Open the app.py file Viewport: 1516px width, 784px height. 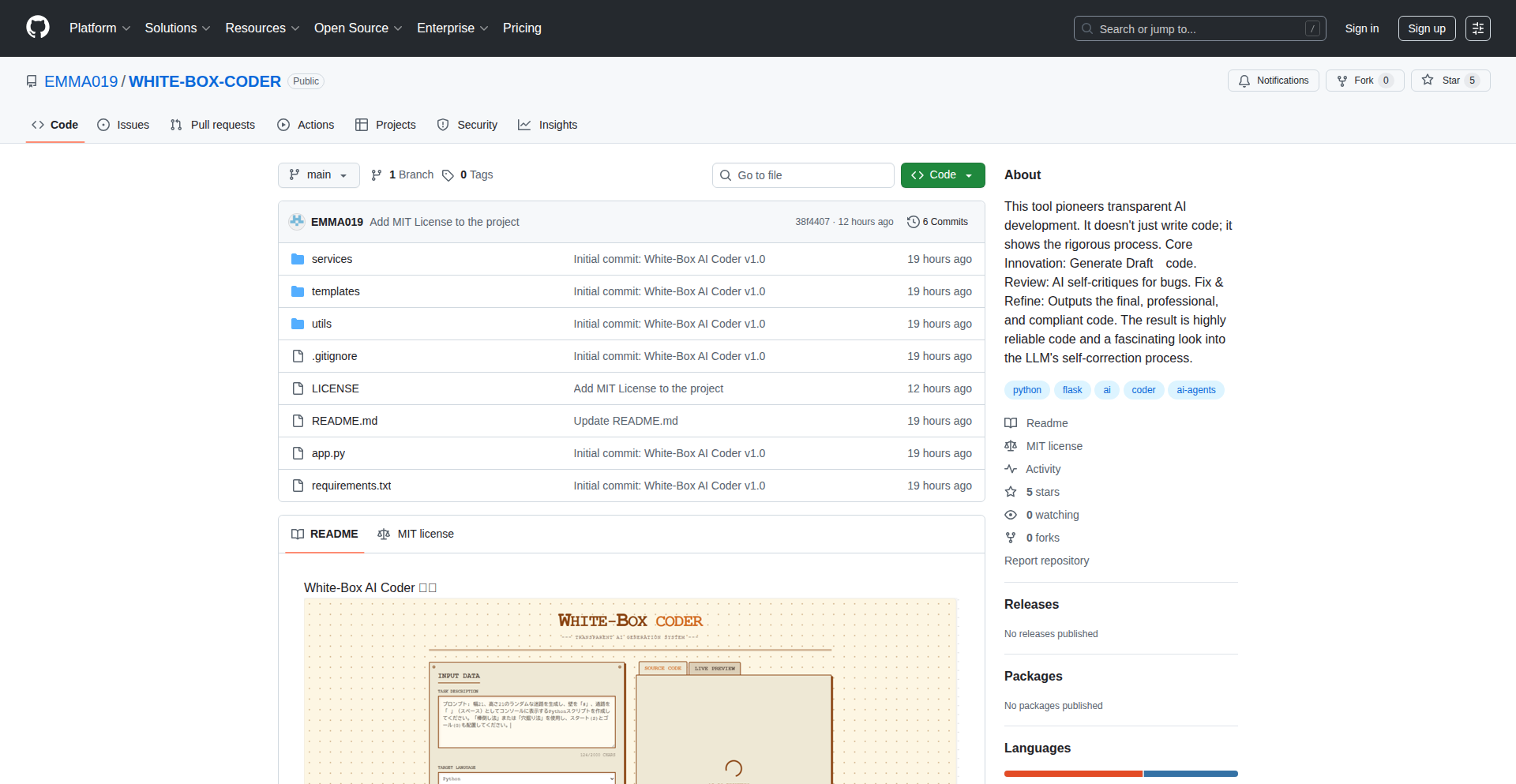328,453
